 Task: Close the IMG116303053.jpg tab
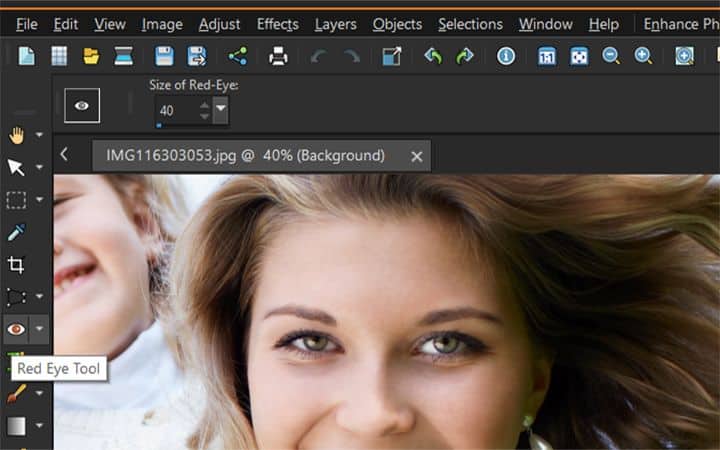[417, 157]
